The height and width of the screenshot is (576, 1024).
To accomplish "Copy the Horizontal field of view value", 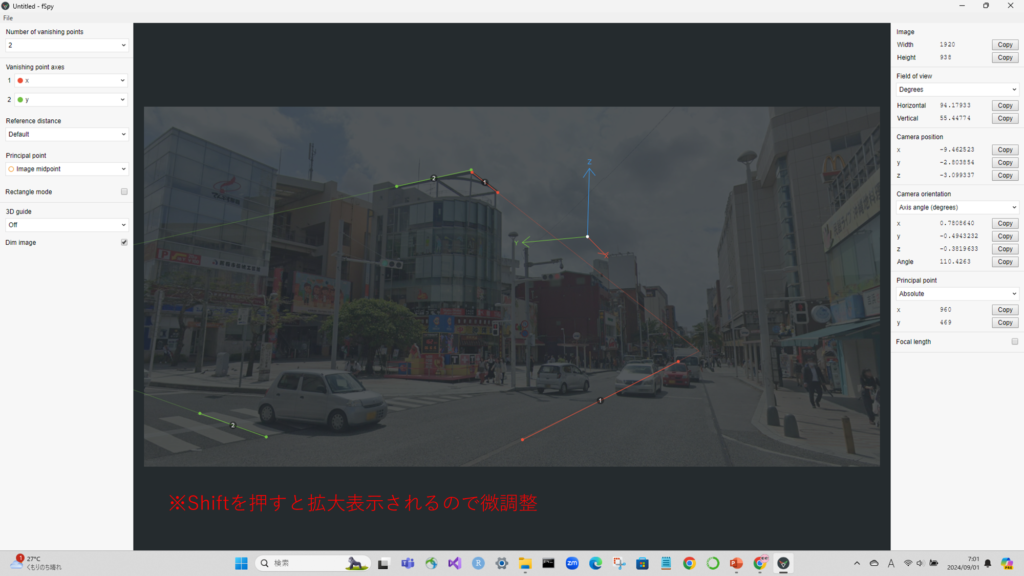I will [x=1004, y=105].
